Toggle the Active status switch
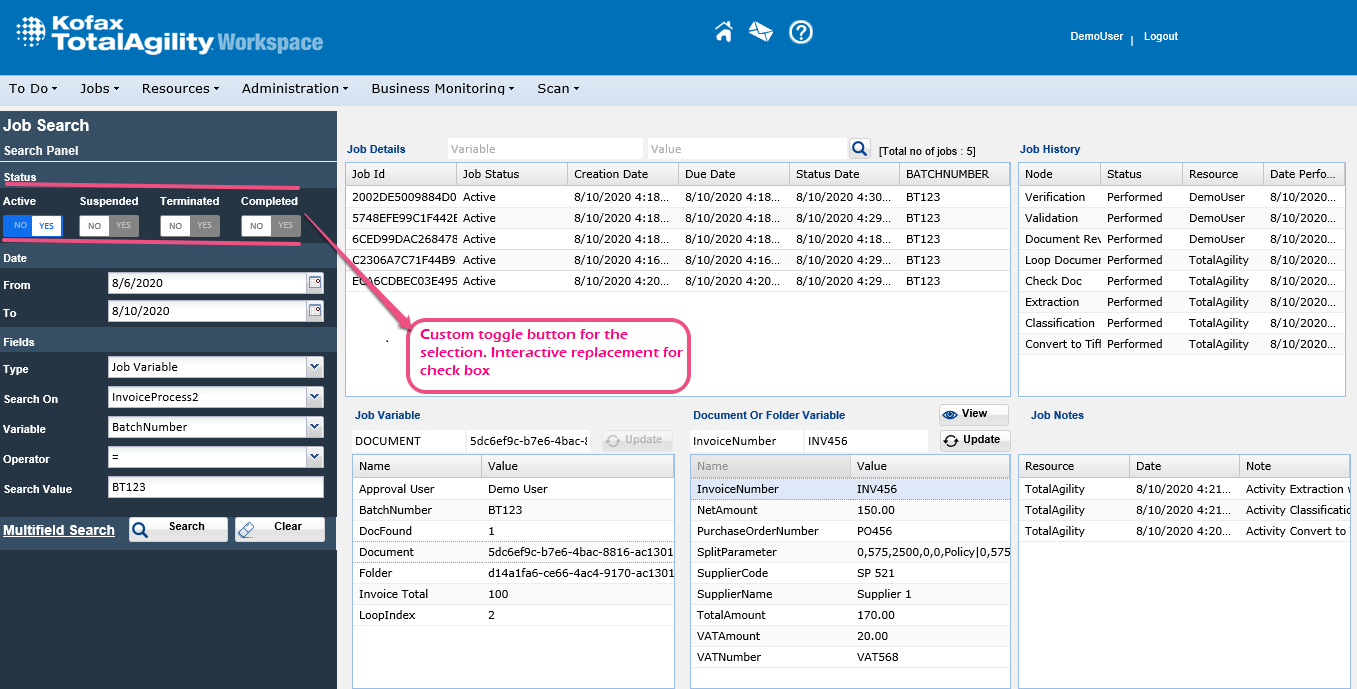Viewport: 1357px width, 689px height. pyautogui.click(x=33, y=226)
